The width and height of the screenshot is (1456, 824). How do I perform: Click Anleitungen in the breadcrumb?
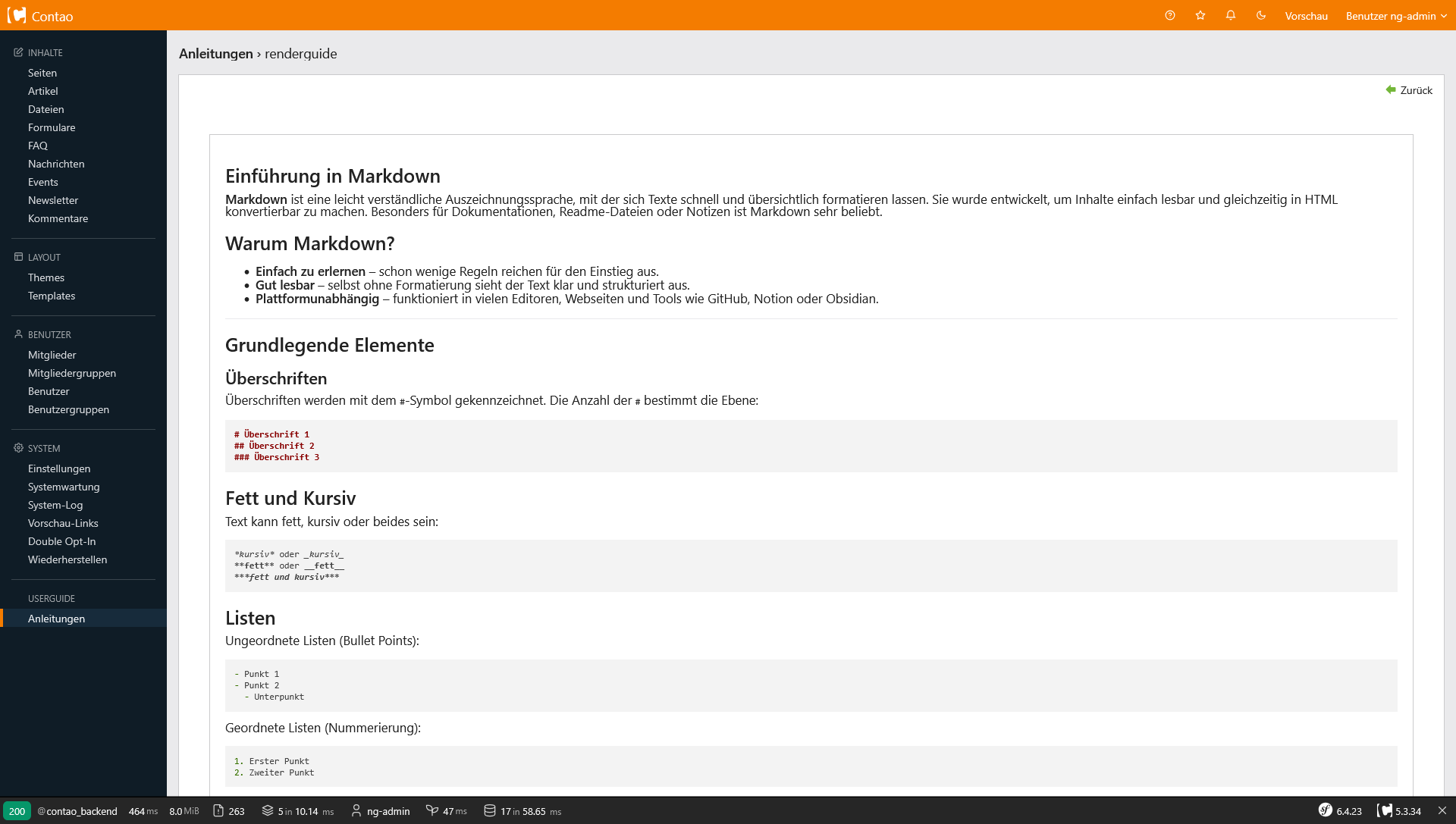point(216,54)
